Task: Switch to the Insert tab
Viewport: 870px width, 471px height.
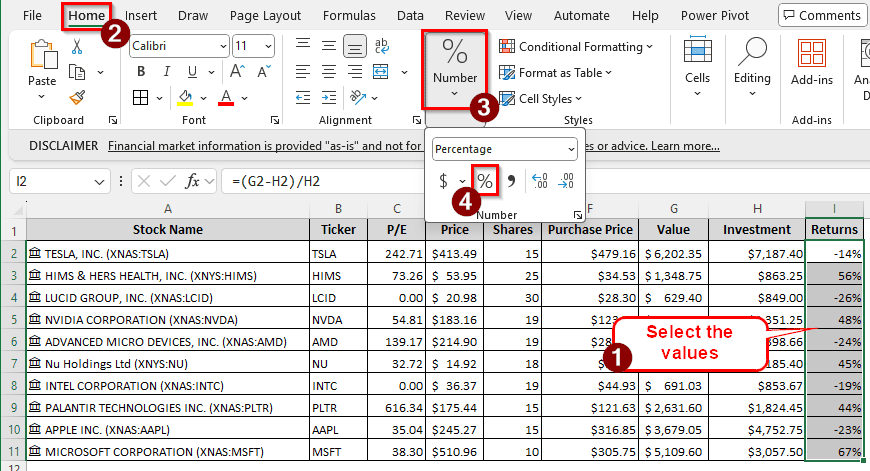Action: coord(141,16)
